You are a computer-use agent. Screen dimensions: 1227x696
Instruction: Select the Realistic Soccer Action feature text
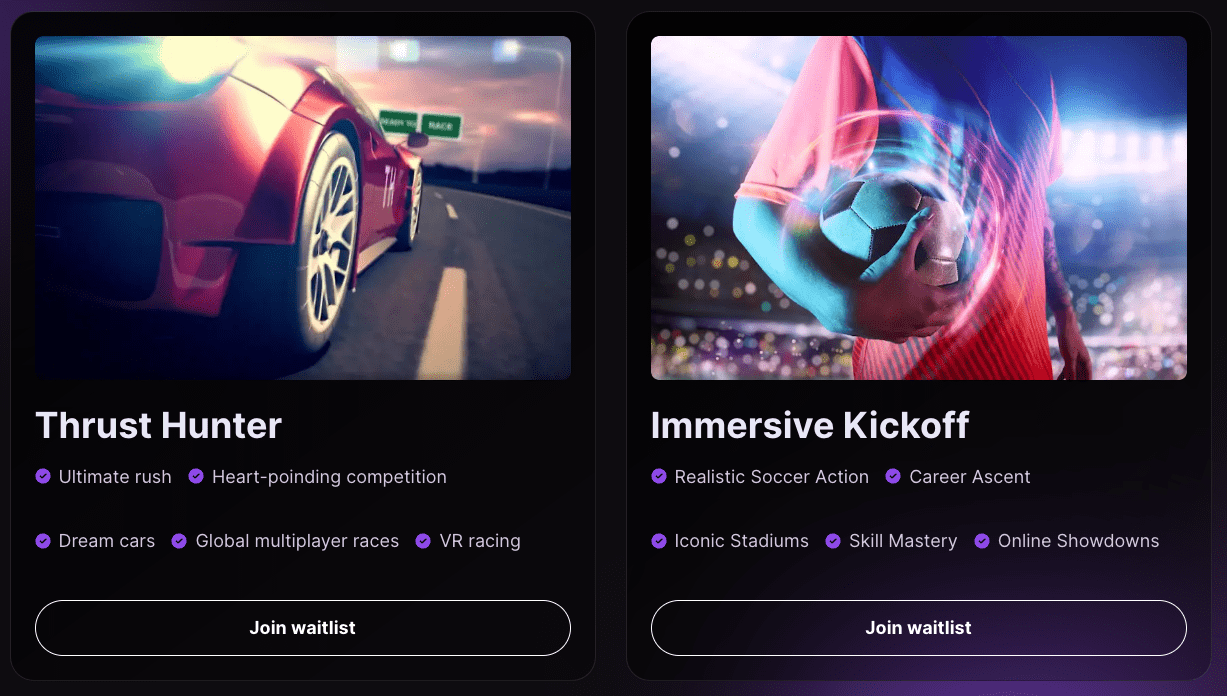[772, 477]
